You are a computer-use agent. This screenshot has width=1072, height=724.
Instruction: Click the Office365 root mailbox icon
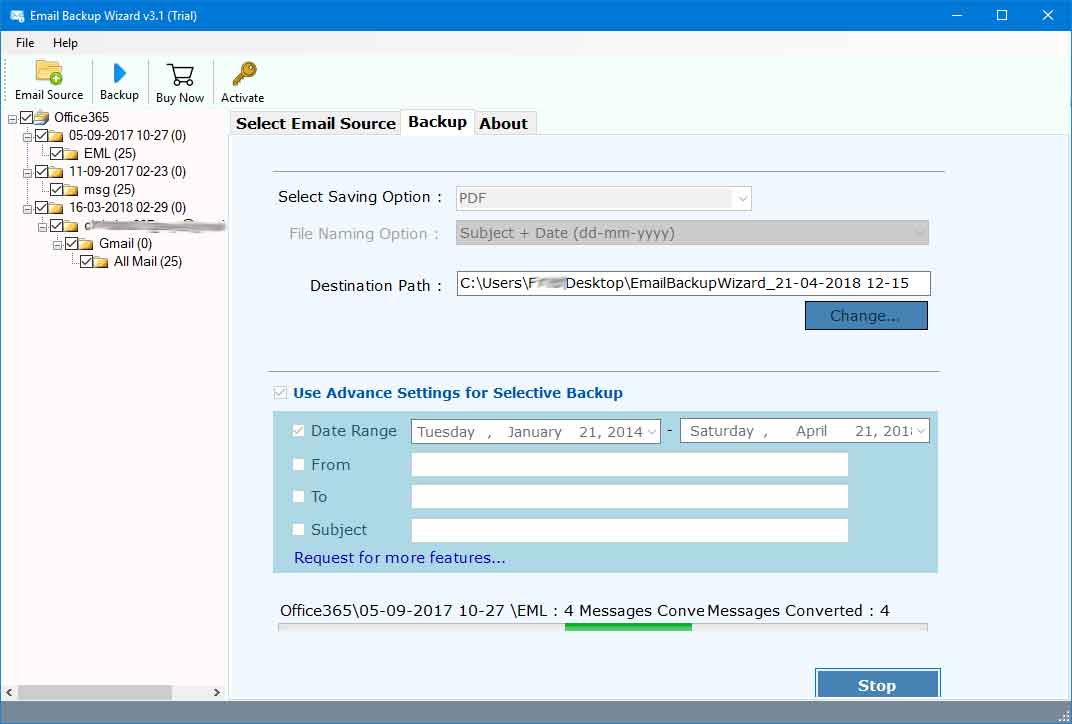42,117
